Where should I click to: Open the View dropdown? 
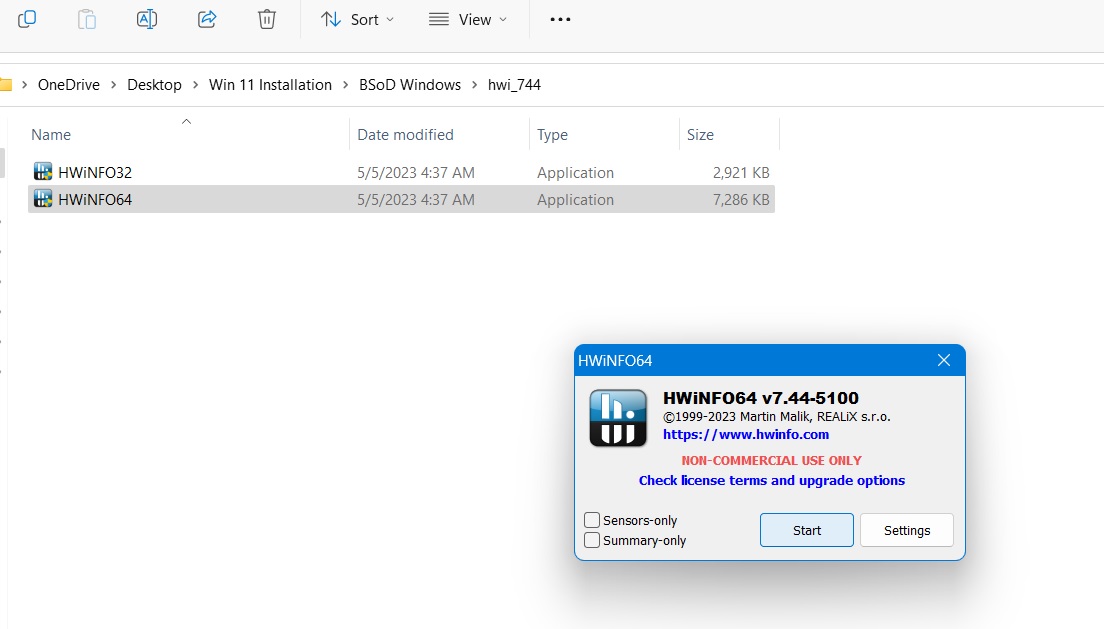(x=467, y=18)
